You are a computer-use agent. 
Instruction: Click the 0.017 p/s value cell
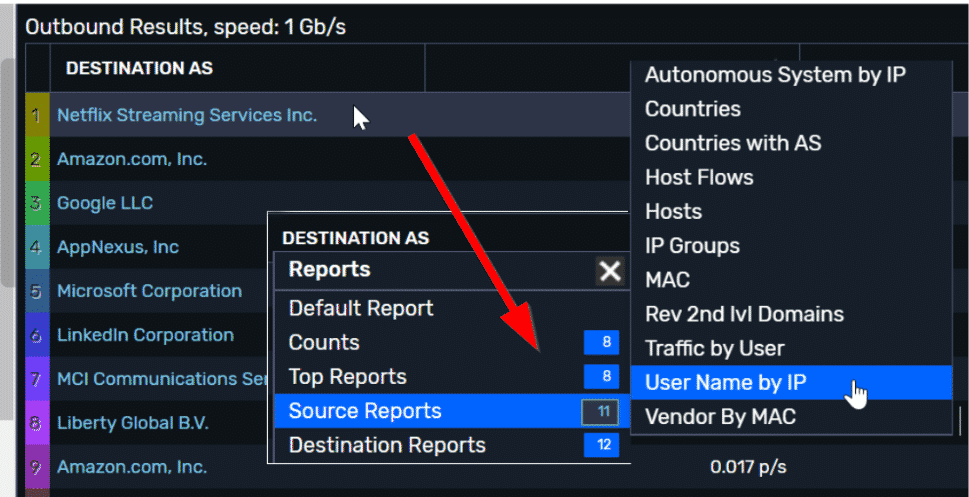(x=748, y=467)
